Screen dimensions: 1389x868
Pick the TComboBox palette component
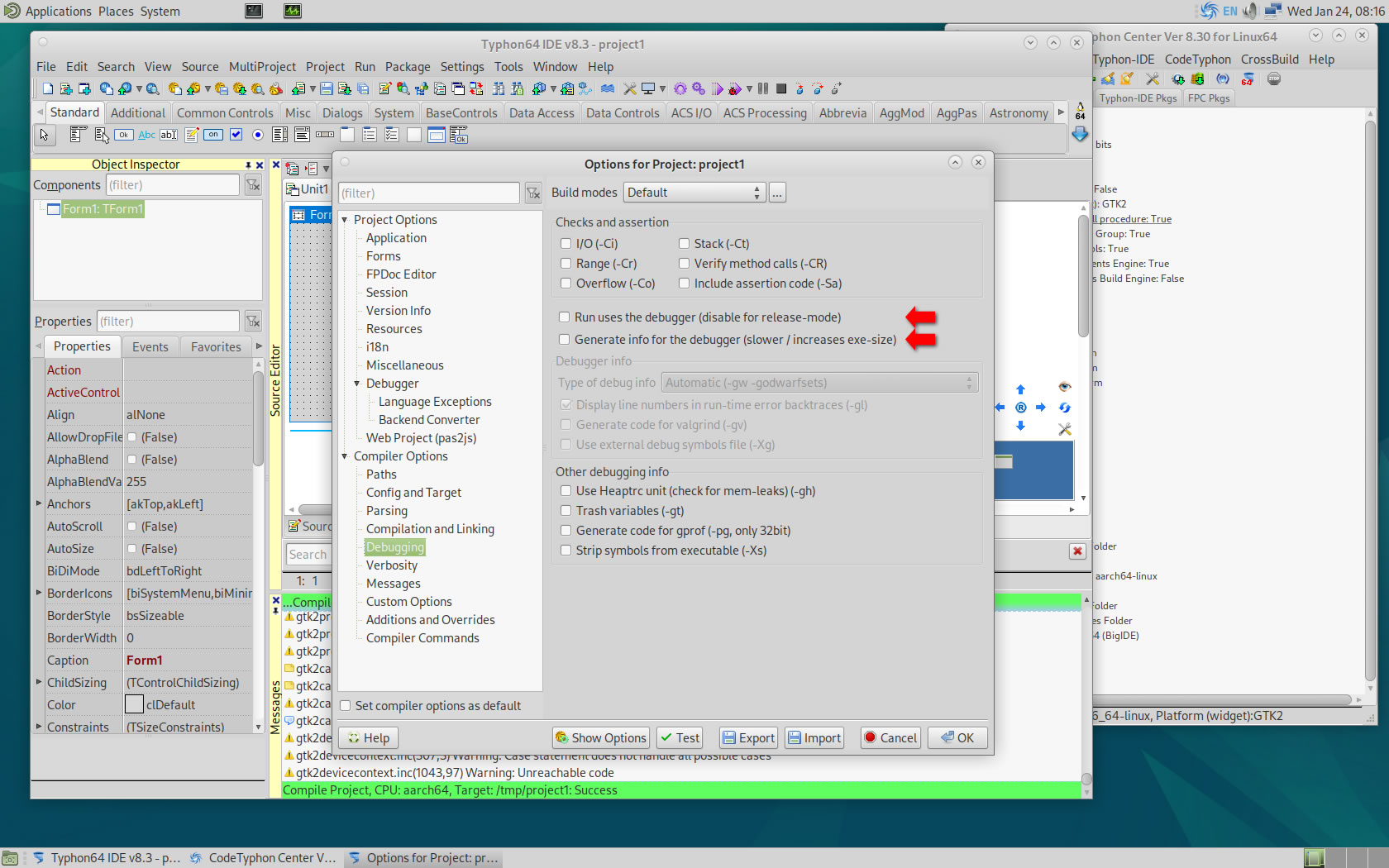tap(303, 135)
